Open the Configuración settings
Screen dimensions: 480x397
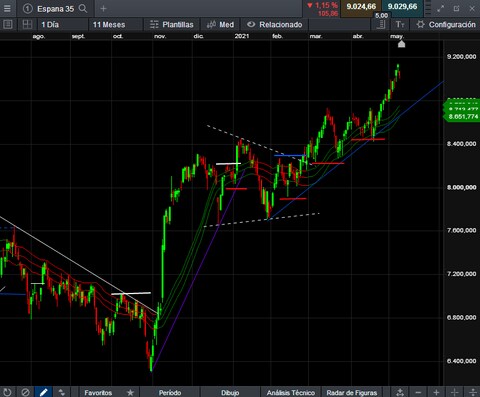(447, 24)
